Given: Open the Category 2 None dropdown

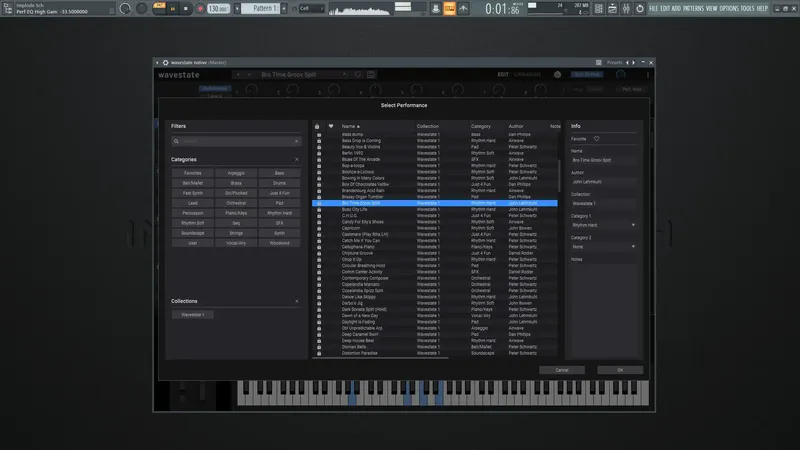Looking at the screenshot, I should pyautogui.click(x=603, y=246).
